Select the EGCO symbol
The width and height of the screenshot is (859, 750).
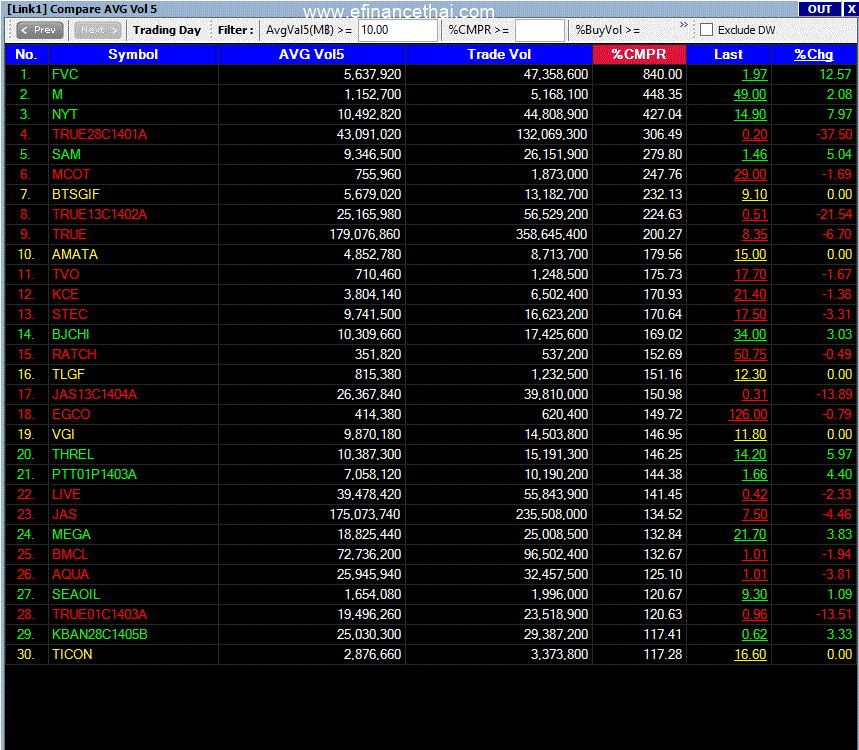71,414
